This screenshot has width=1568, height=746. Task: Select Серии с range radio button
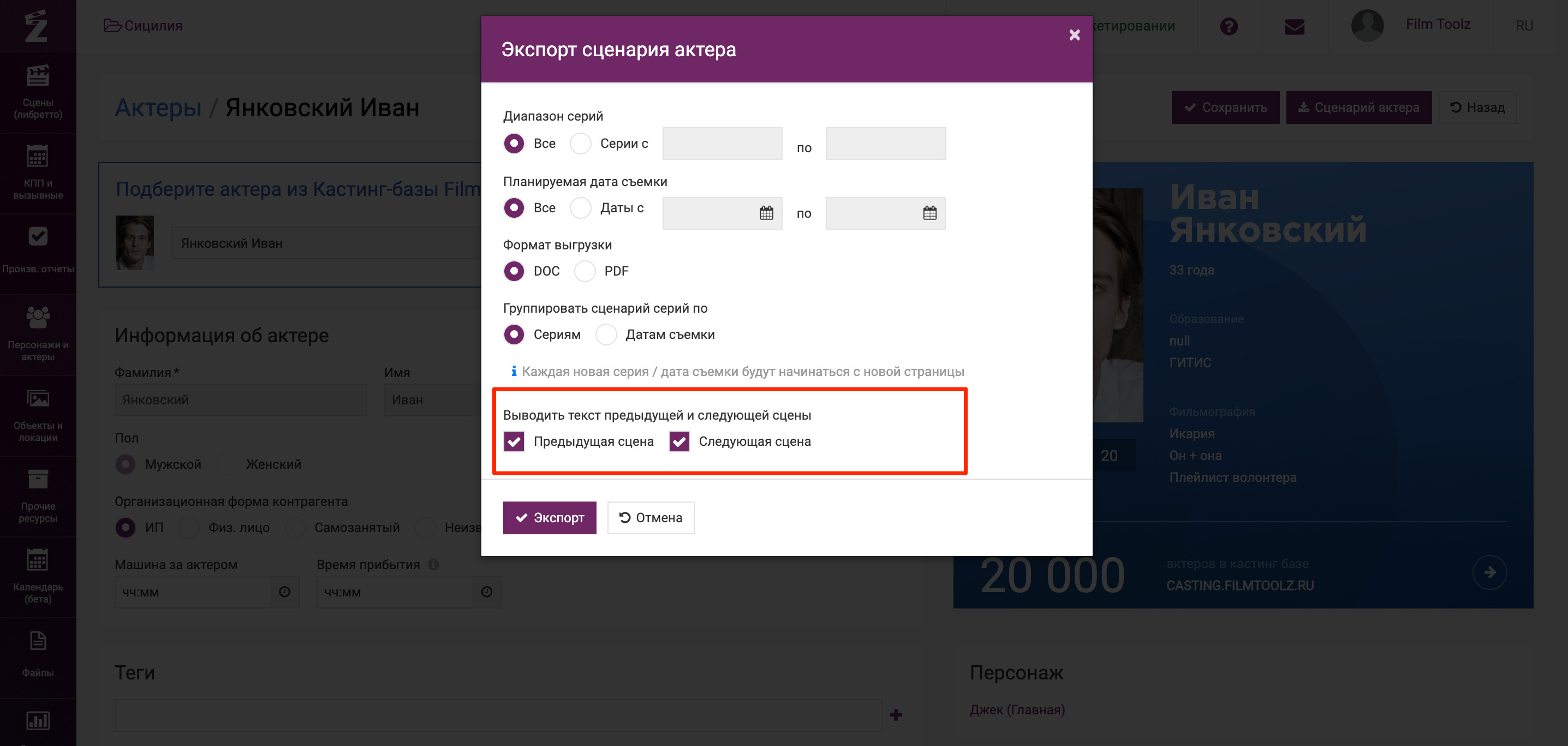pos(581,144)
